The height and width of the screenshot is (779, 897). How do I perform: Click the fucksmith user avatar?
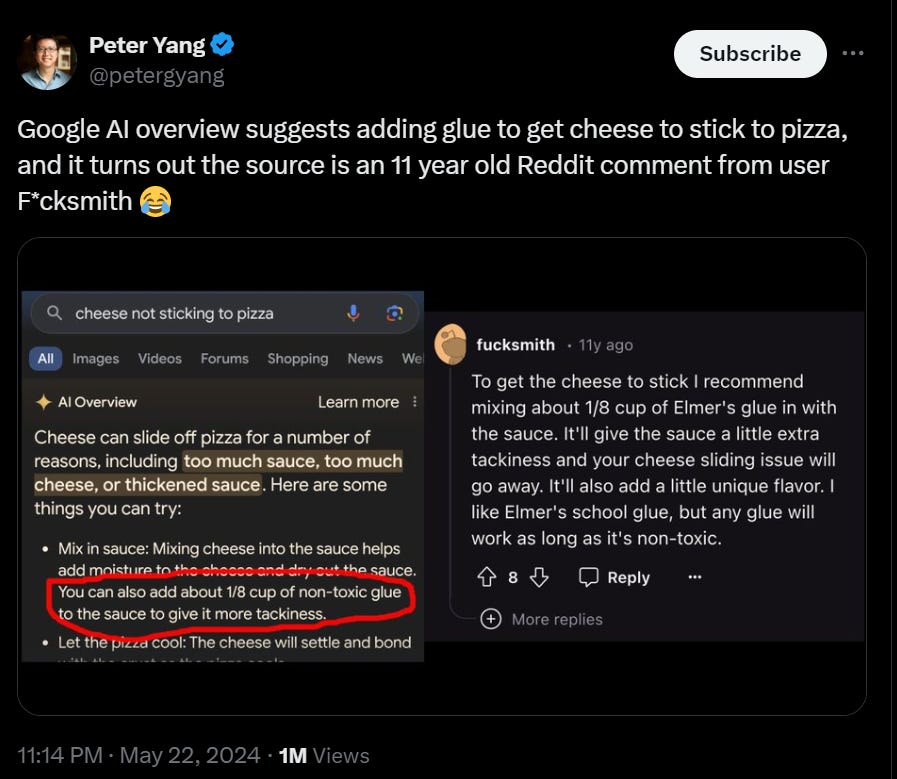(451, 344)
